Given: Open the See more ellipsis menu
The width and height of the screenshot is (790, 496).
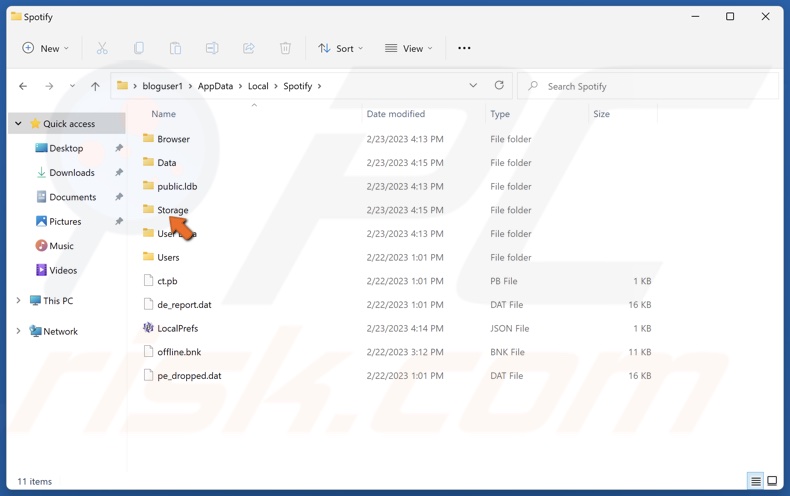Looking at the screenshot, I should click(464, 48).
